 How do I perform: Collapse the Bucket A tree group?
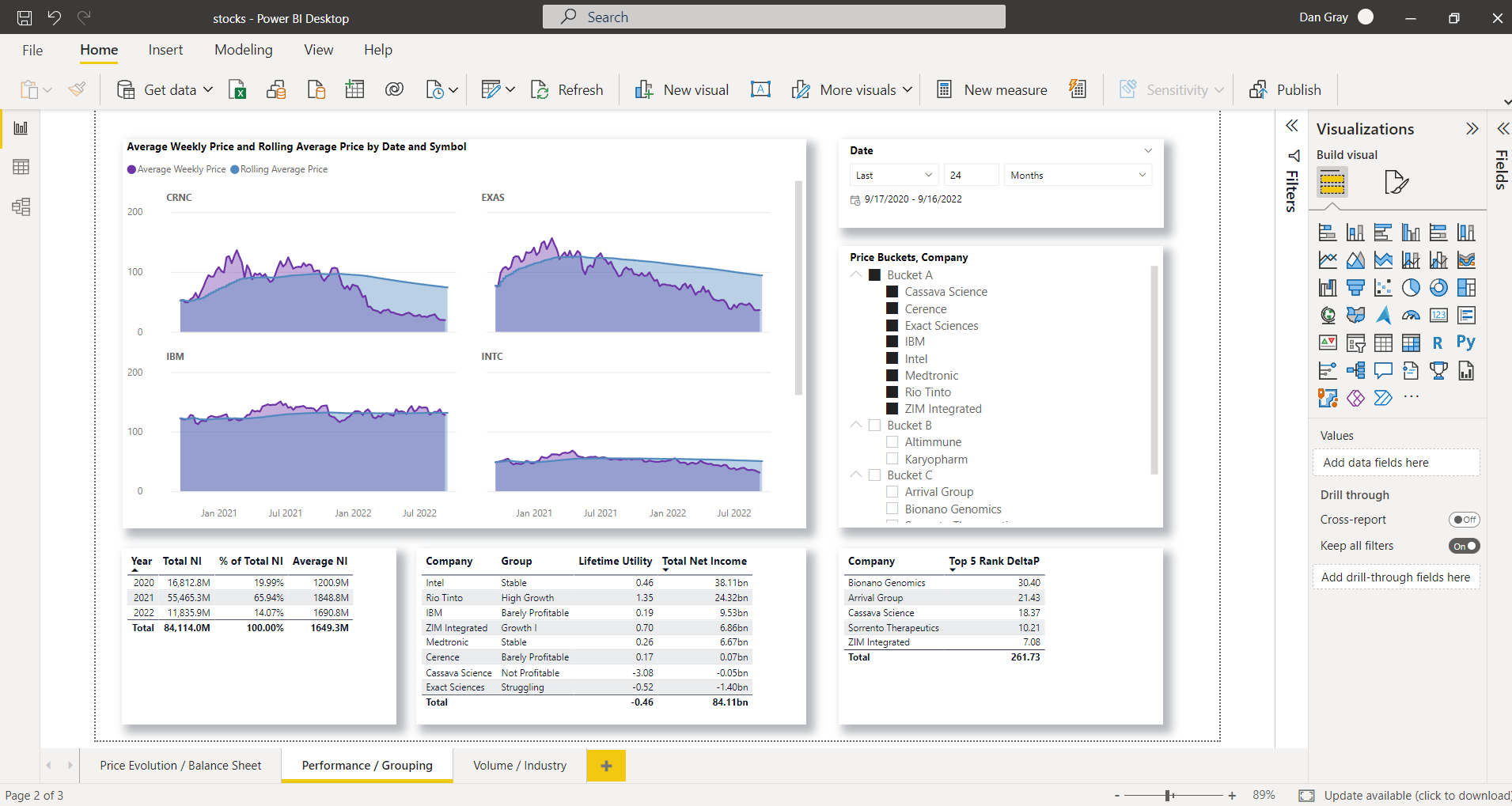pyautogui.click(x=855, y=274)
